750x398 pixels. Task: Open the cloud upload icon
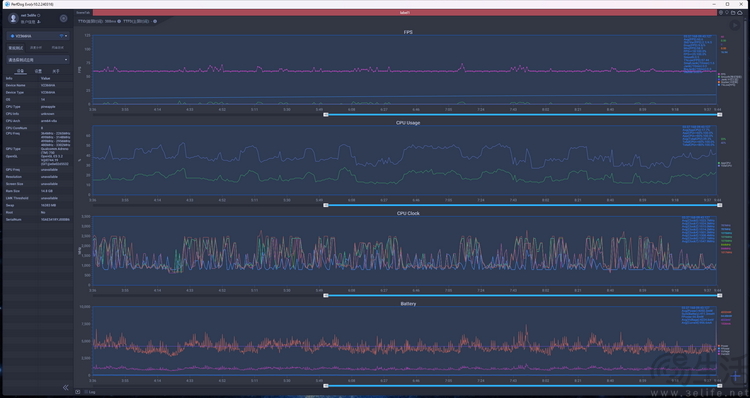pos(739,13)
